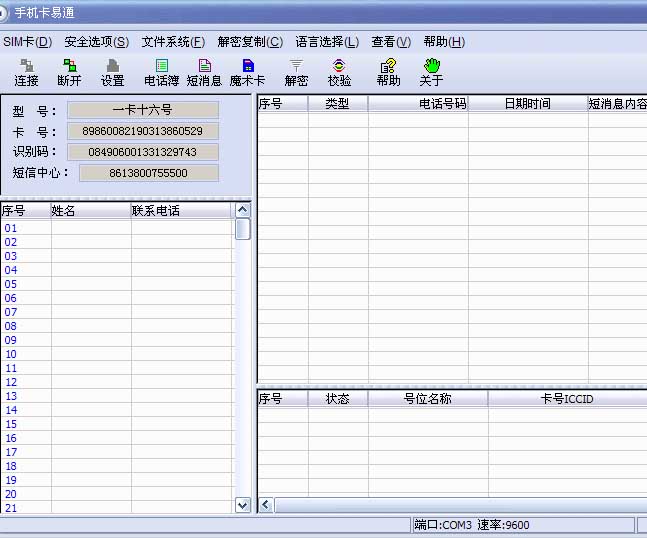
Task: Click the phonebook scroll up arrow
Action: click(243, 210)
